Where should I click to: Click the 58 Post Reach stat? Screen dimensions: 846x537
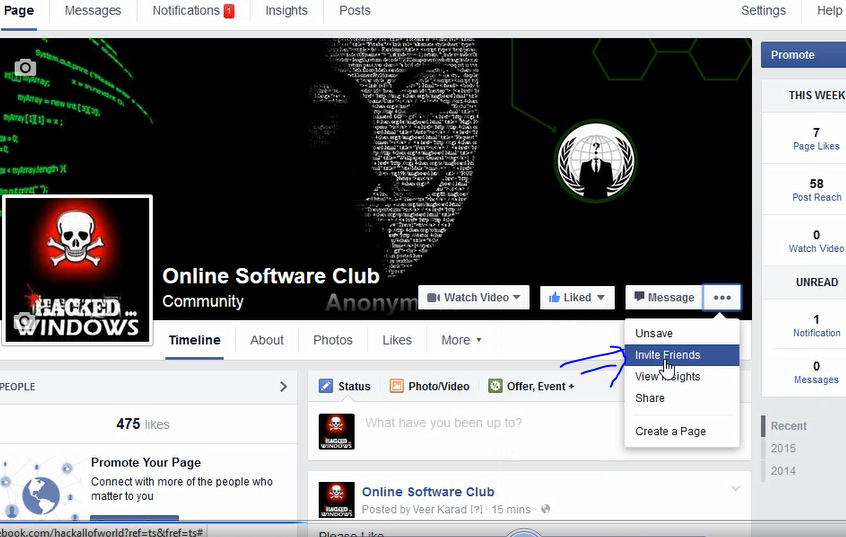pos(816,190)
